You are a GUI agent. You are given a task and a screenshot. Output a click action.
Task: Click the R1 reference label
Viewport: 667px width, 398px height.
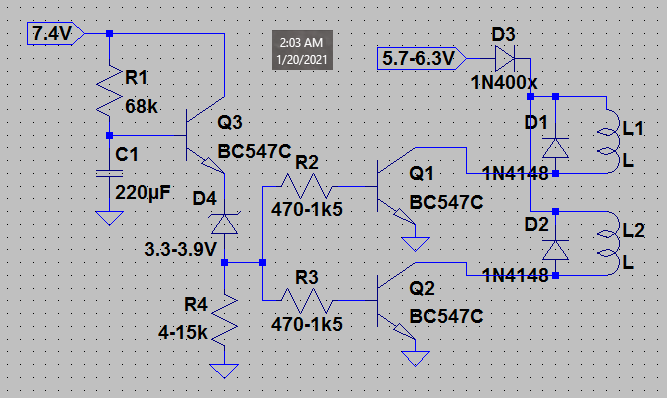coord(137,78)
